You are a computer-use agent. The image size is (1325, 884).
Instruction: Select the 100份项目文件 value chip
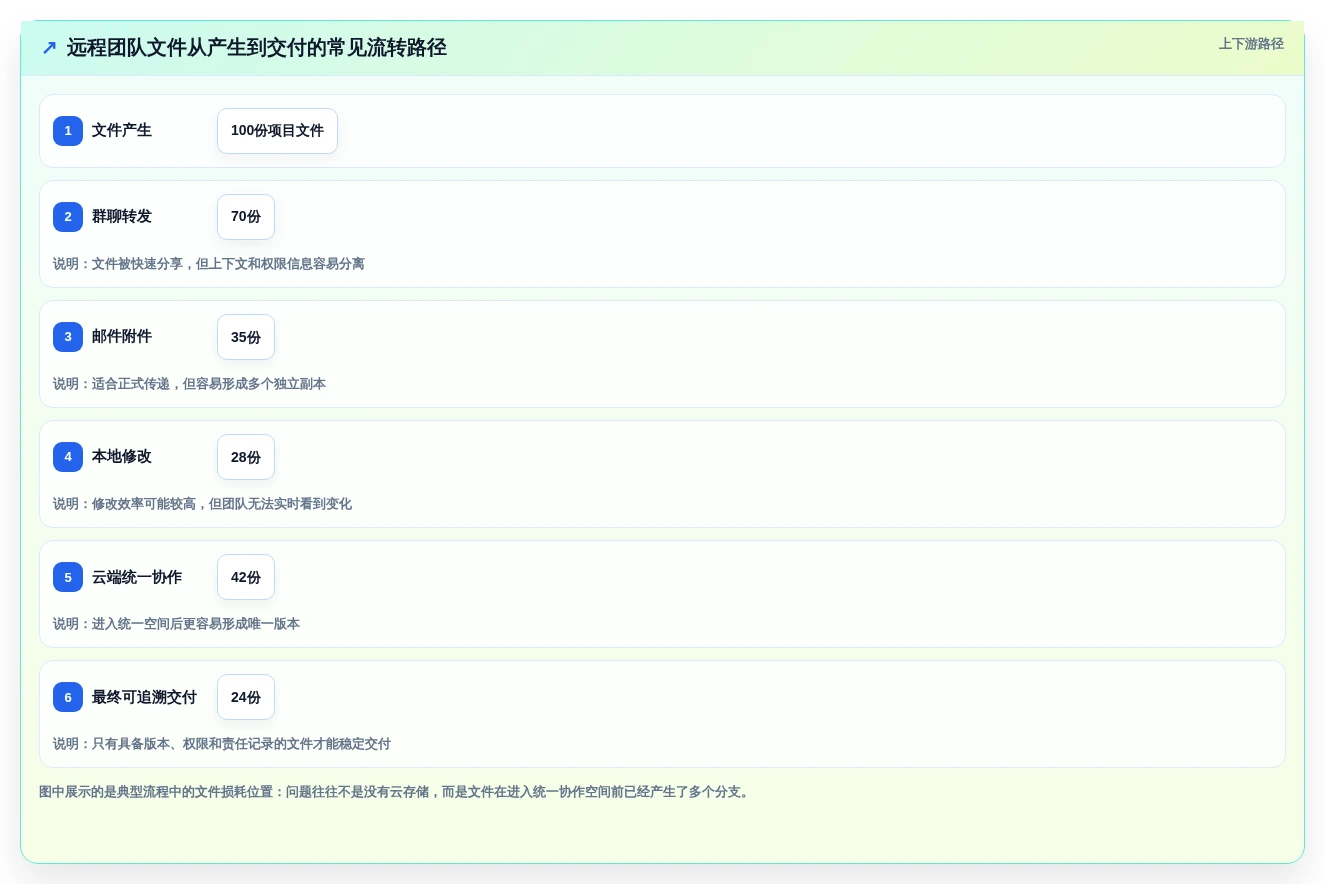277,131
